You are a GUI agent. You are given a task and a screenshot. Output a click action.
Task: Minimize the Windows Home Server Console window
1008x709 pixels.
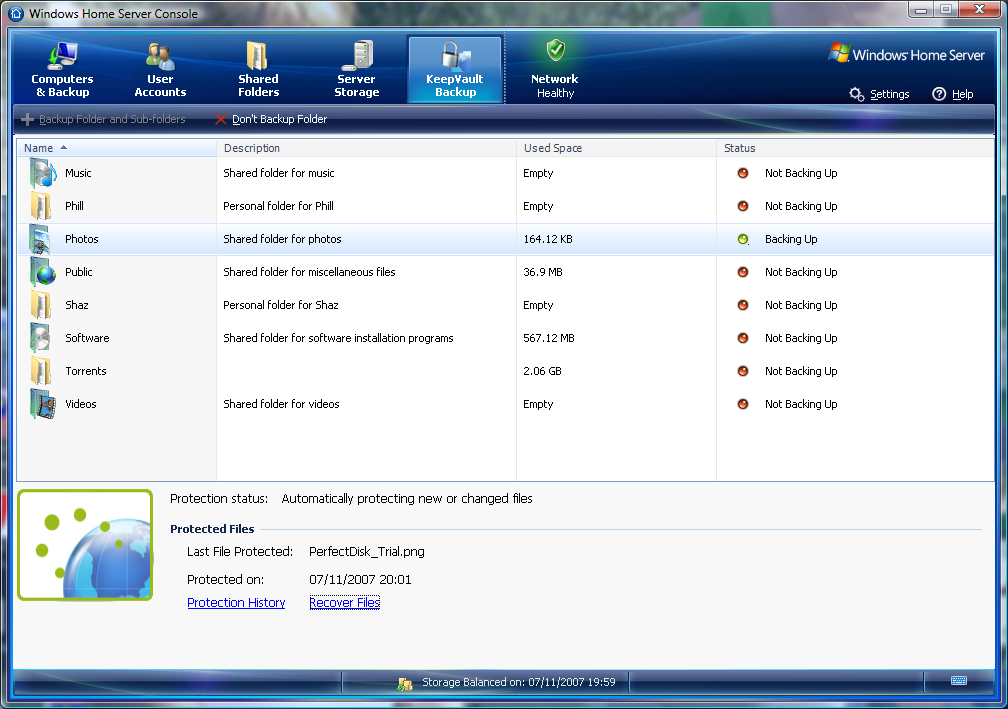921,10
